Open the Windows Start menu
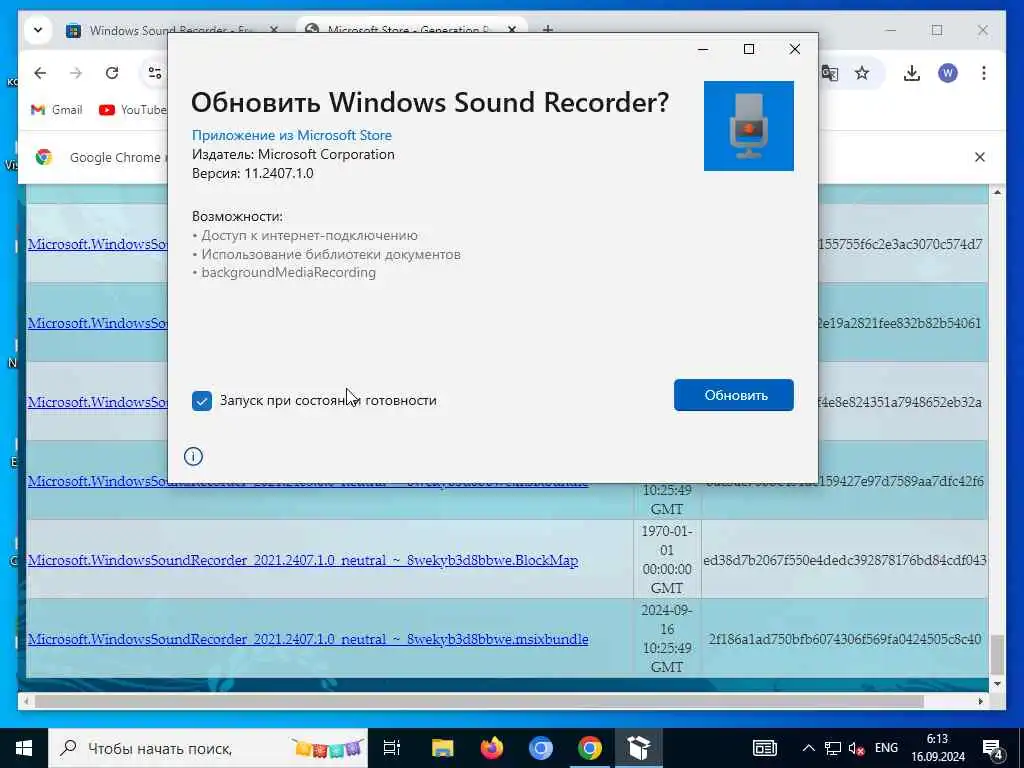1024x768 pixels. (24, 748)
